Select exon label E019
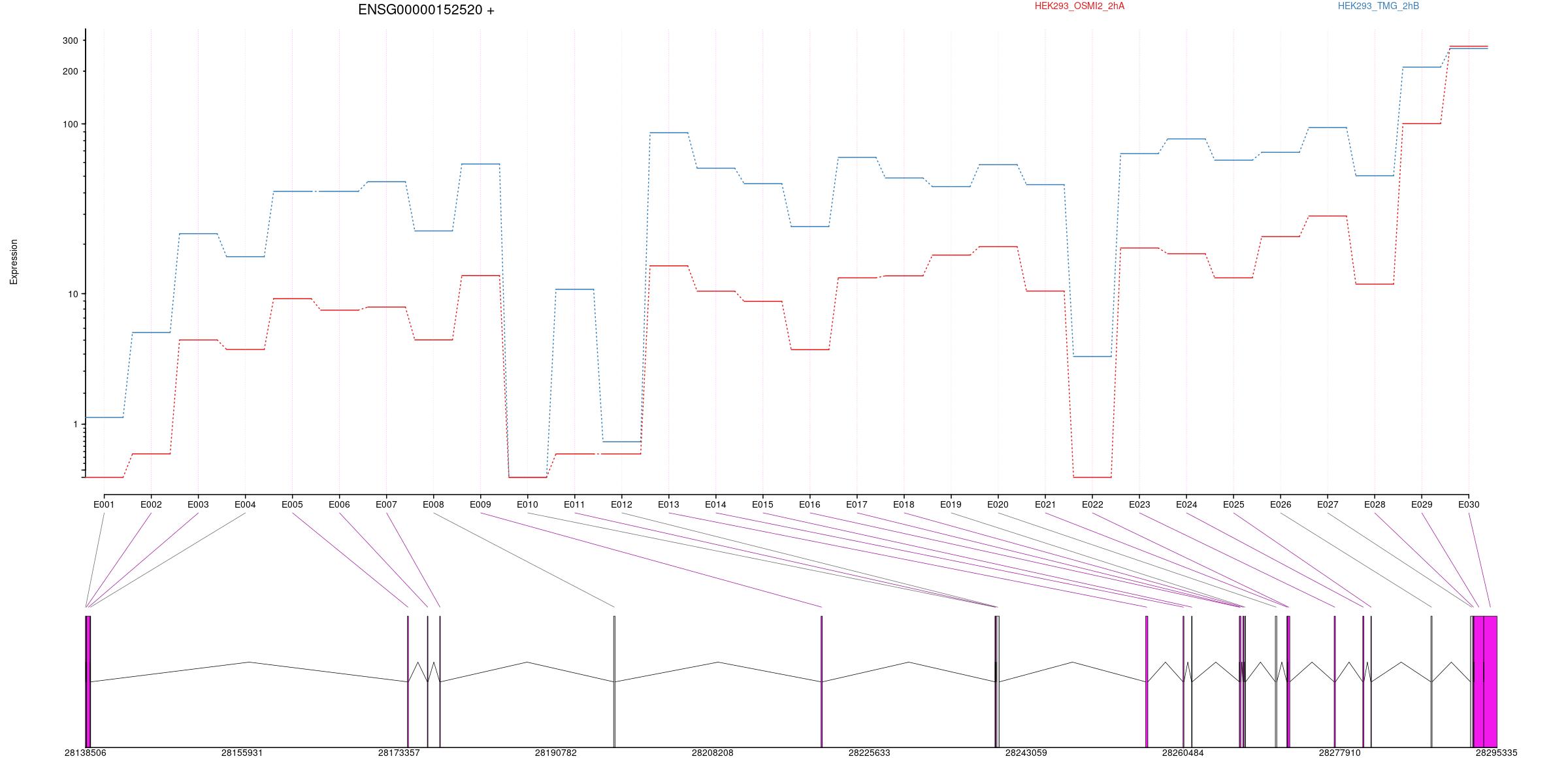1568x784 pixels. point(951,504)
